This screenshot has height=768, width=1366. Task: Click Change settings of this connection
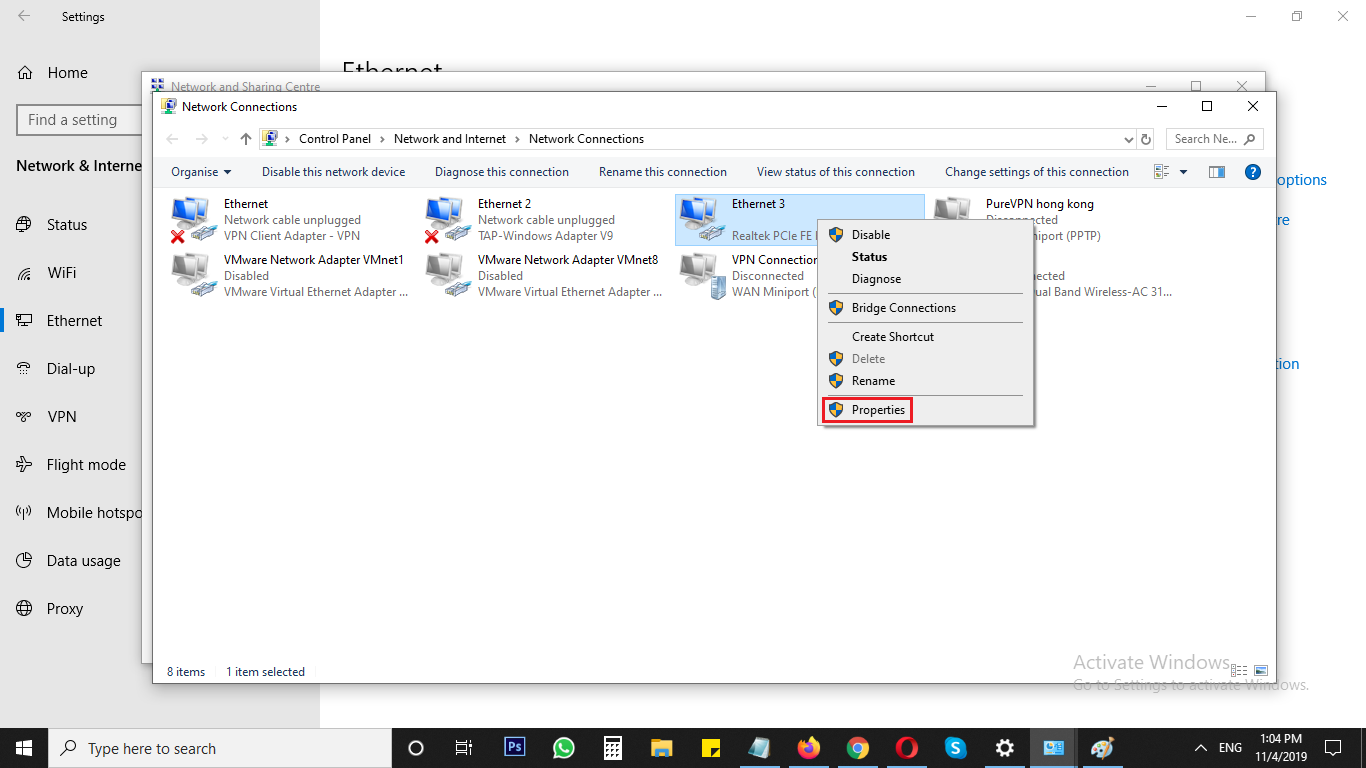1037,172
